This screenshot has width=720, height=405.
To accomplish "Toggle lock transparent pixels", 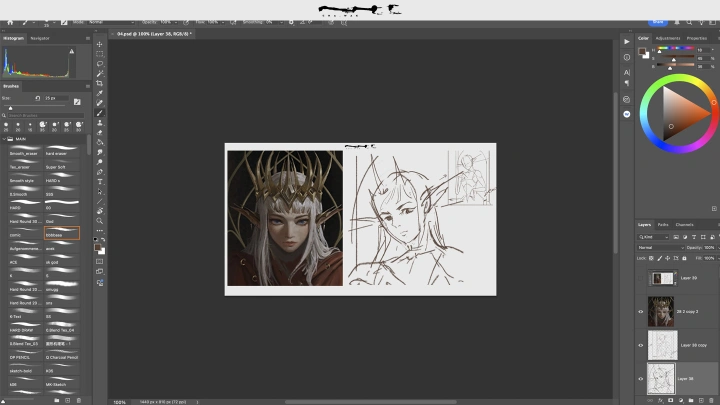I will tap(651, 258).
